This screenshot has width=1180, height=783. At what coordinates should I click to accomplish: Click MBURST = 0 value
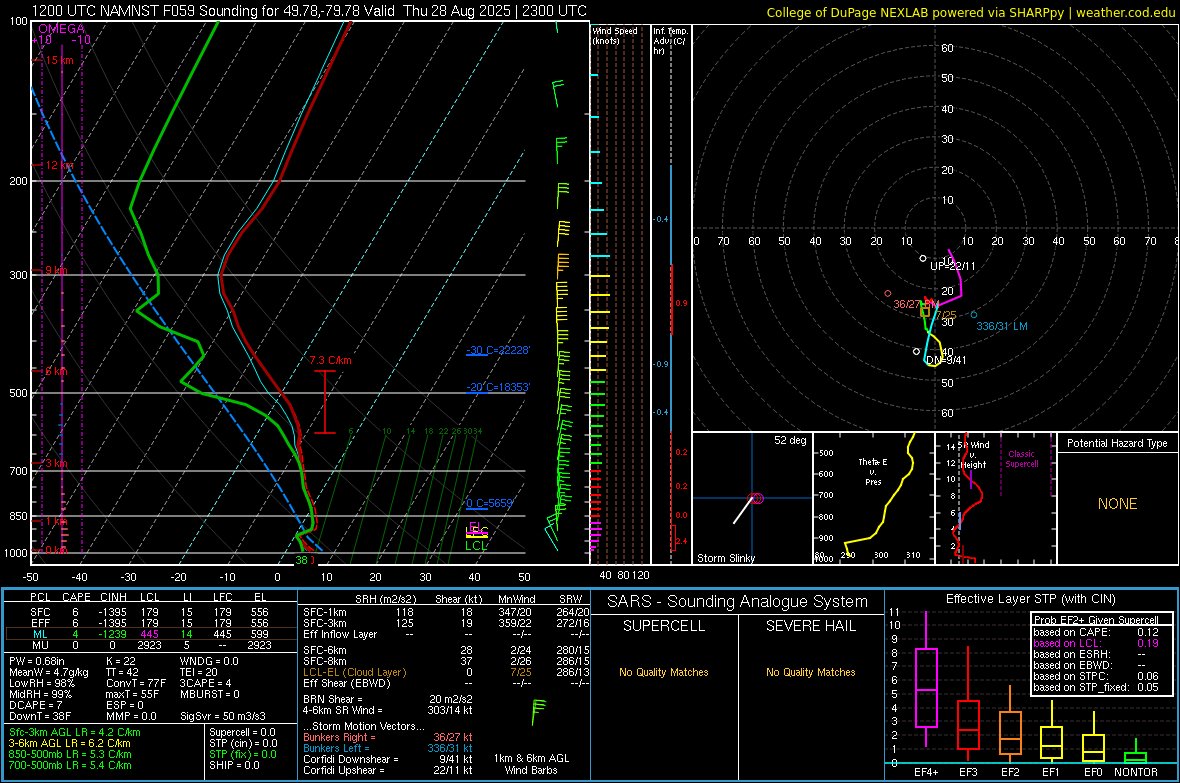click(x=210, y=694)
